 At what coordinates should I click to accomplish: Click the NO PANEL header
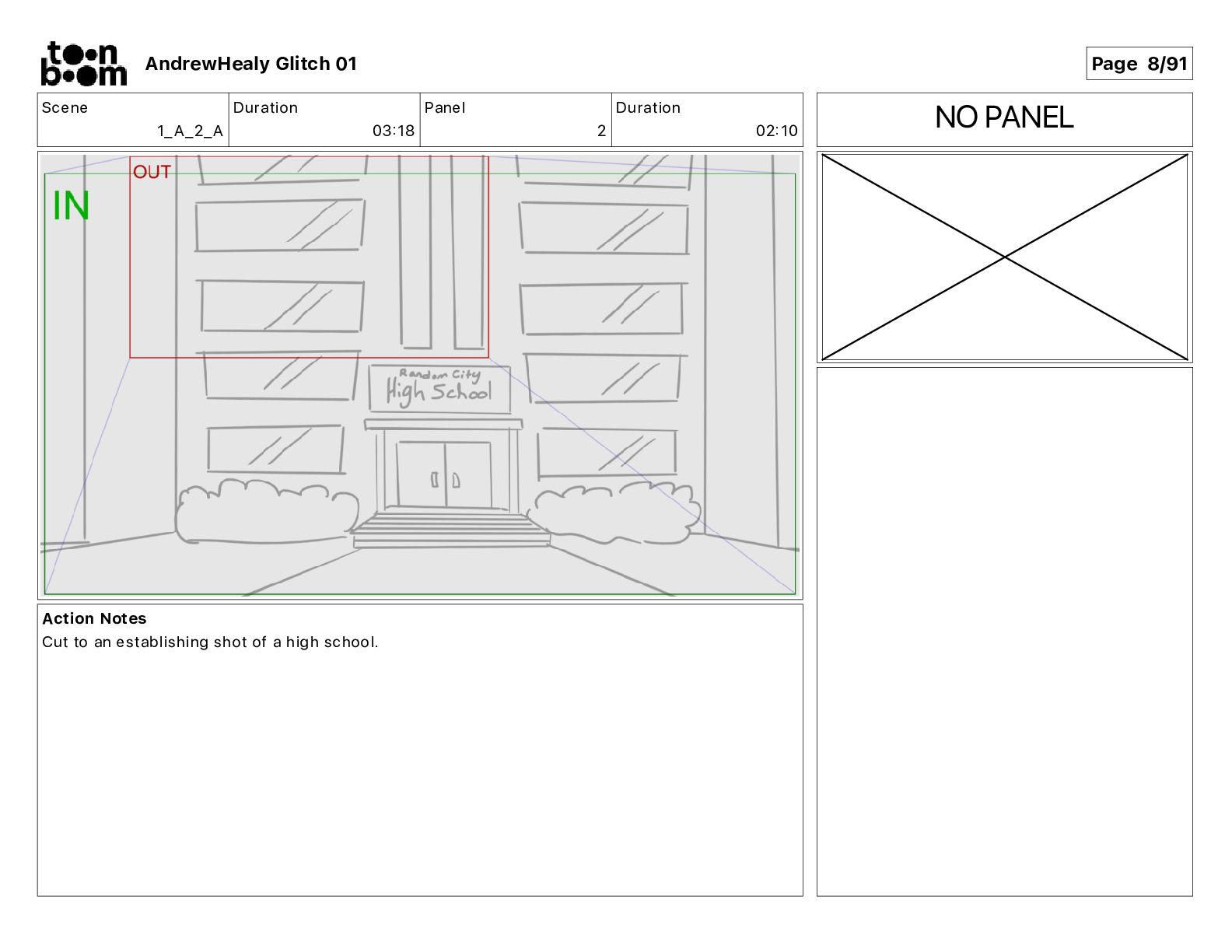tap(1004, 118)
